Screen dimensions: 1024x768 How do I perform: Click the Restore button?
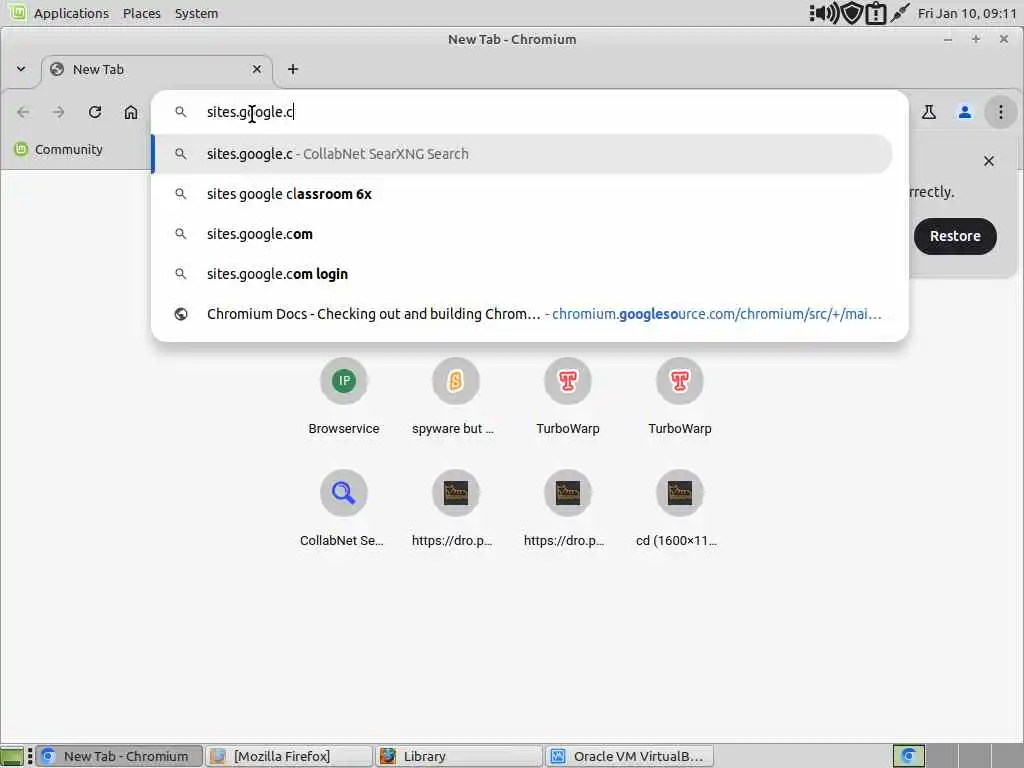point(955,236)
